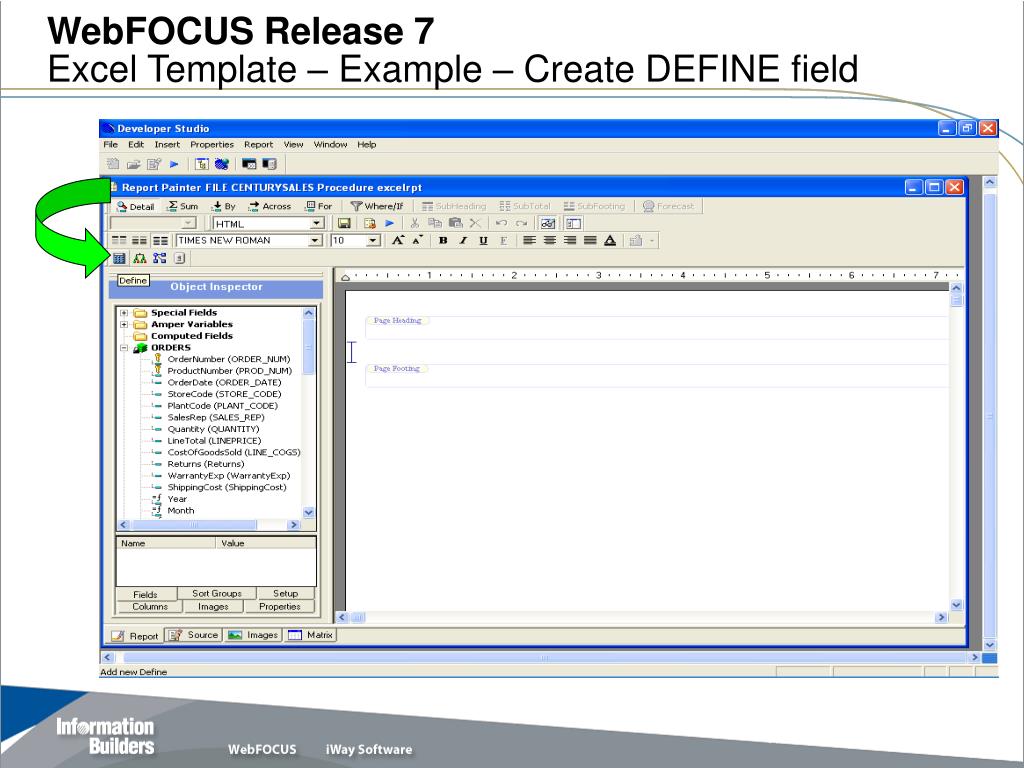Open the Insert menu

click(167, 144)
